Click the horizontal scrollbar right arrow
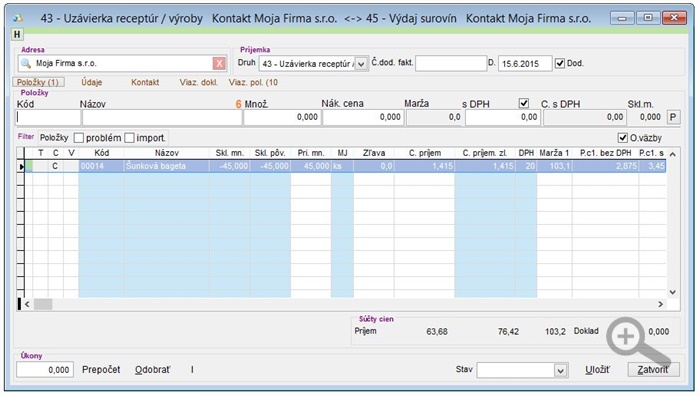The image size is (699, 395). click(x=661, y=304)
